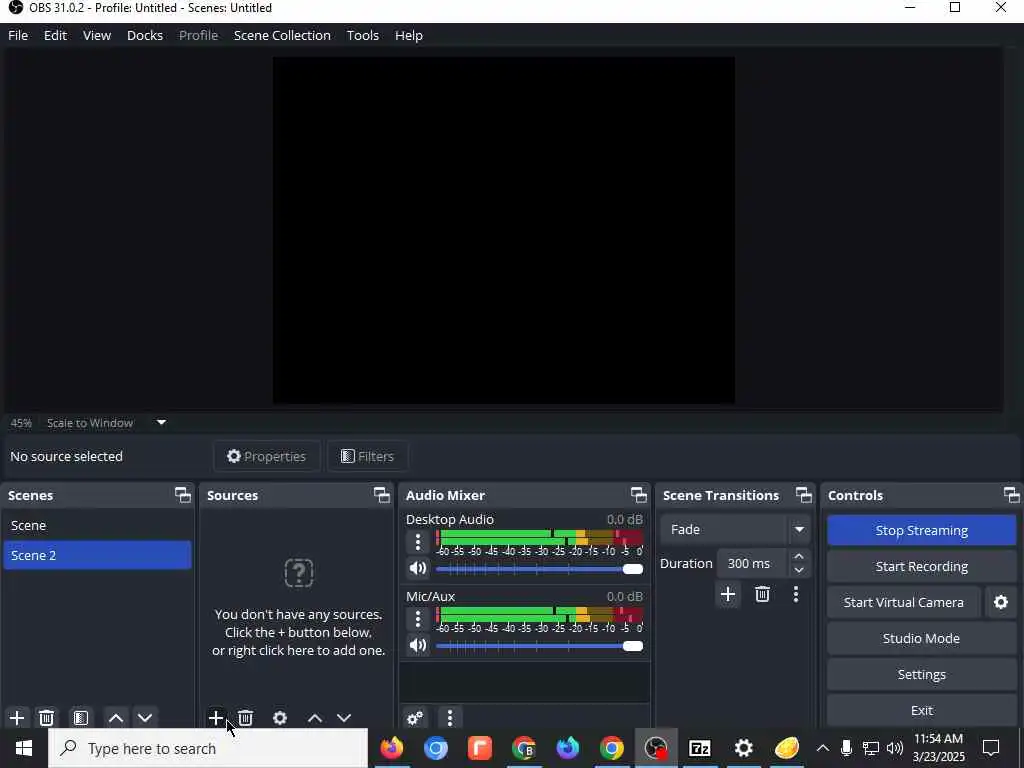The image size is (1024, 768).
Task: Open source properties gear in Sources dock
Action: click(x=280, y=718)
